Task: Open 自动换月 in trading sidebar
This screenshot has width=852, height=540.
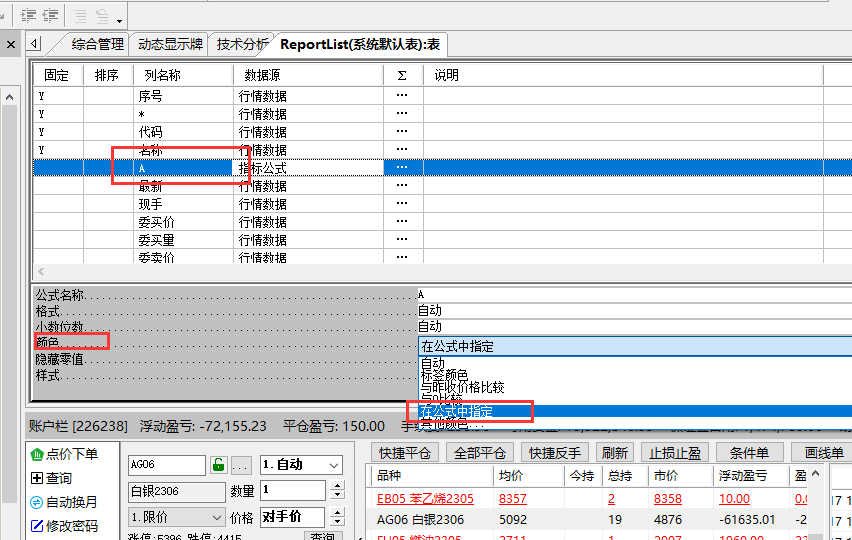Action: (x=65, y=502)
